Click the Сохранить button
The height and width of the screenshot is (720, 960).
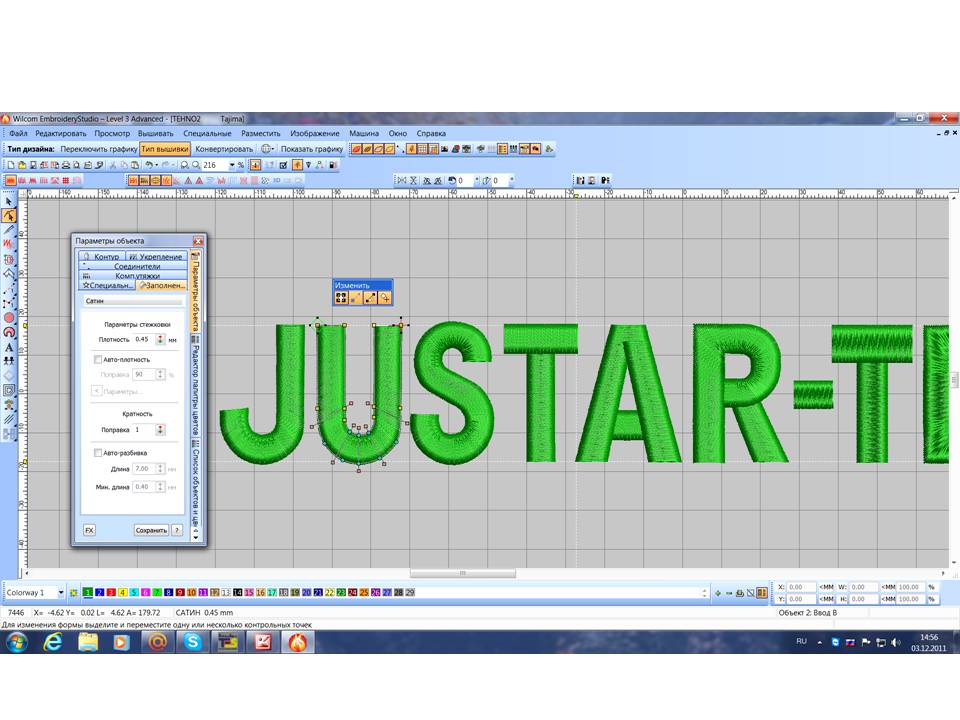click(x=151, y=530)
